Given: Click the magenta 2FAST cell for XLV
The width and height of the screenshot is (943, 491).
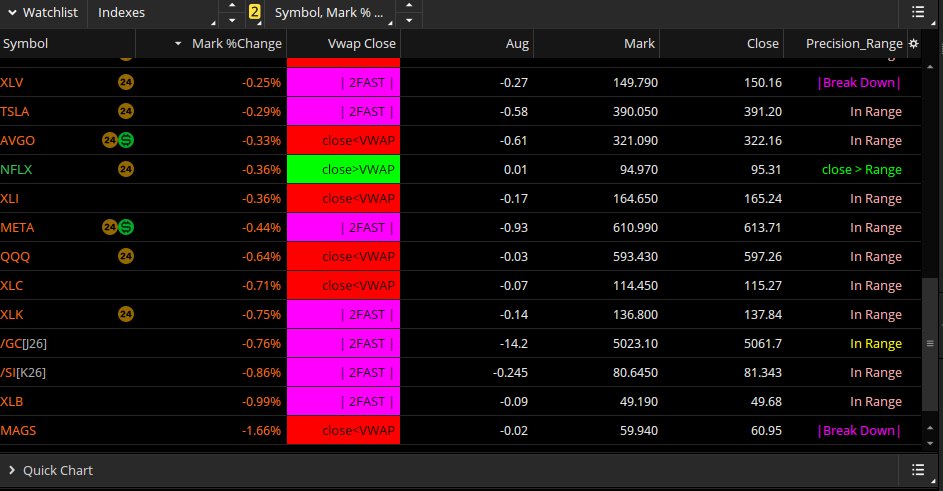Looking at the screenshot, I should [343, 82].
